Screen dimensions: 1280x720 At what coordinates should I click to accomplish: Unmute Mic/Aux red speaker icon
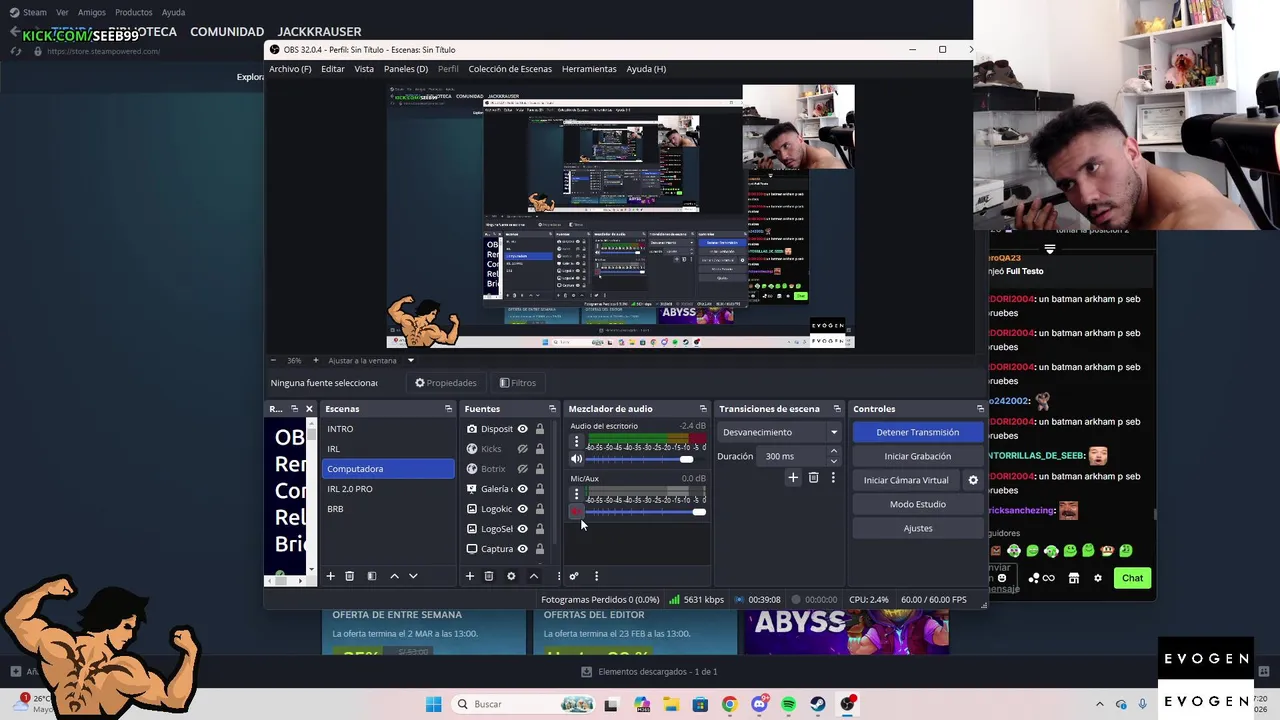(x=576, y=512)
